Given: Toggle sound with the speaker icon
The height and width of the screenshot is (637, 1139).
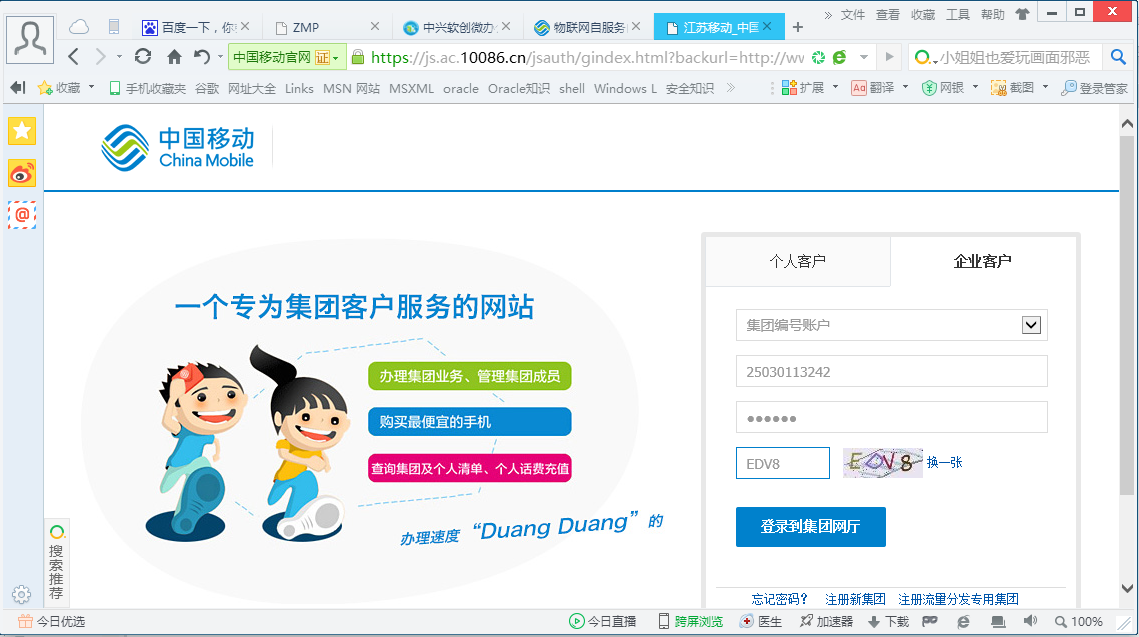Looking at the screenshot, I should [x=1030, y=621].
